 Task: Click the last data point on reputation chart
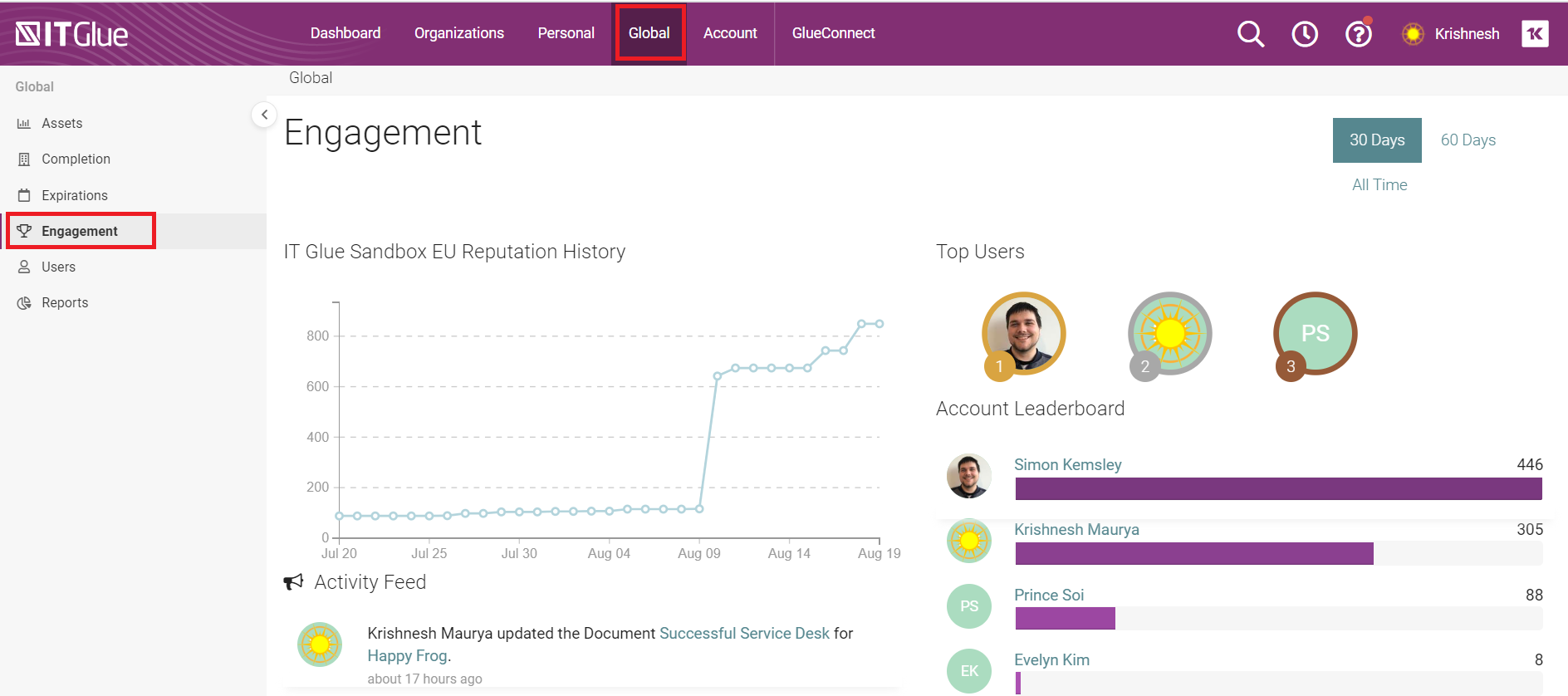click(880, 324)
